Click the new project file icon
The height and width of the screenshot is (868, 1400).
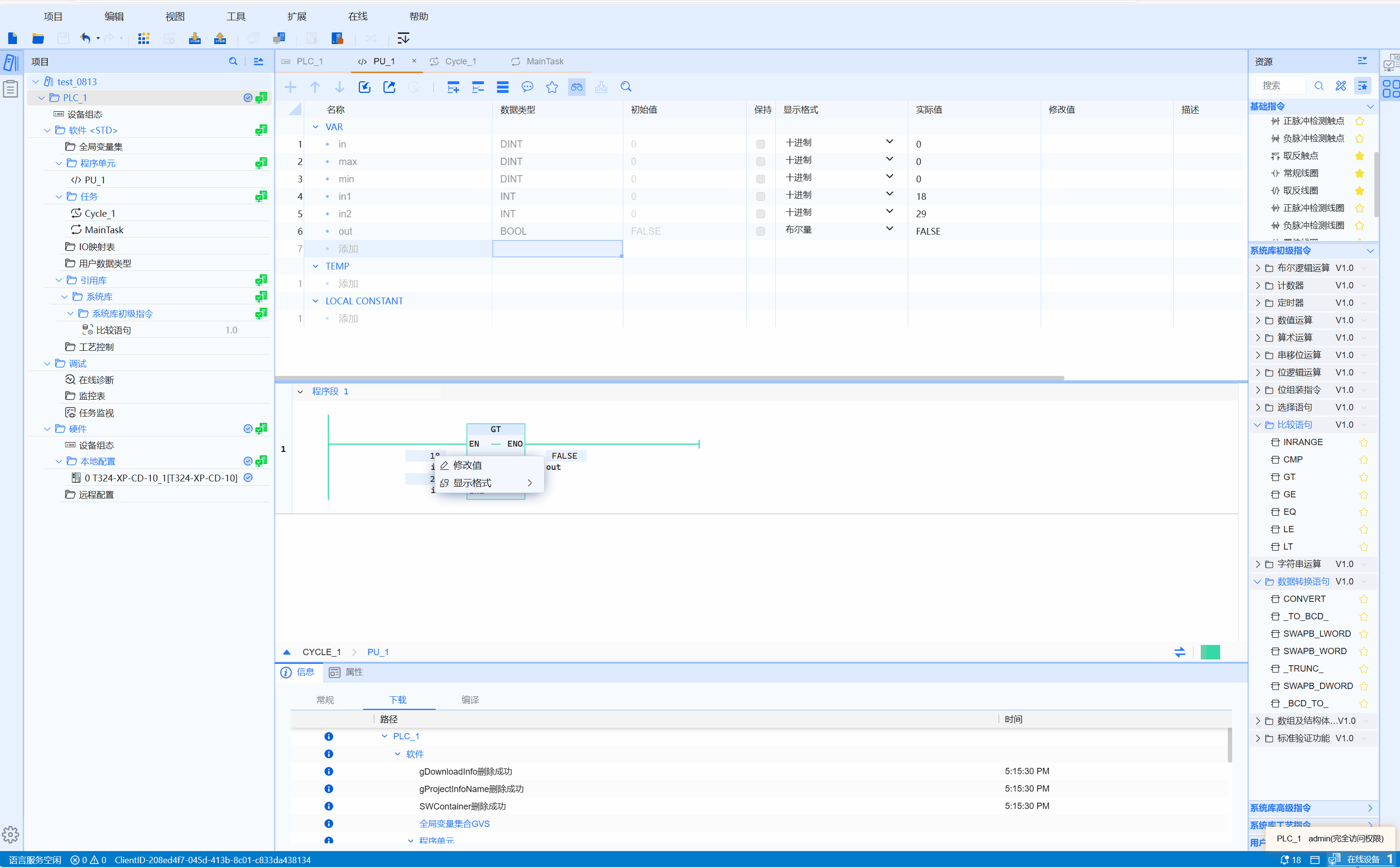pos(13,38)
